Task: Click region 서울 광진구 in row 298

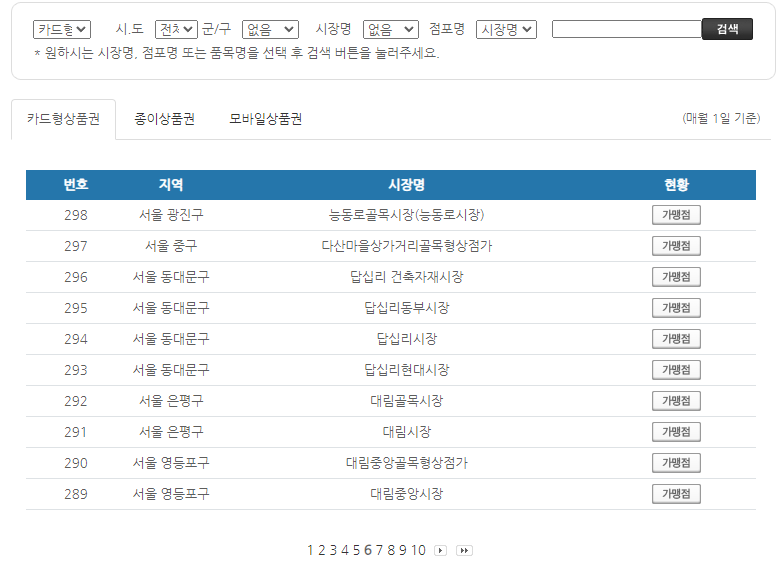Action: coord(171,215)
